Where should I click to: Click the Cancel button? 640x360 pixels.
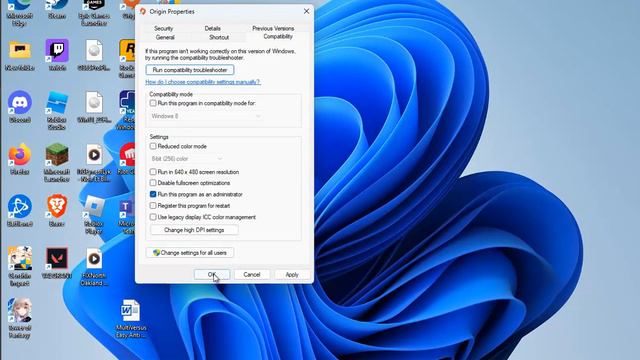(252, 275)
